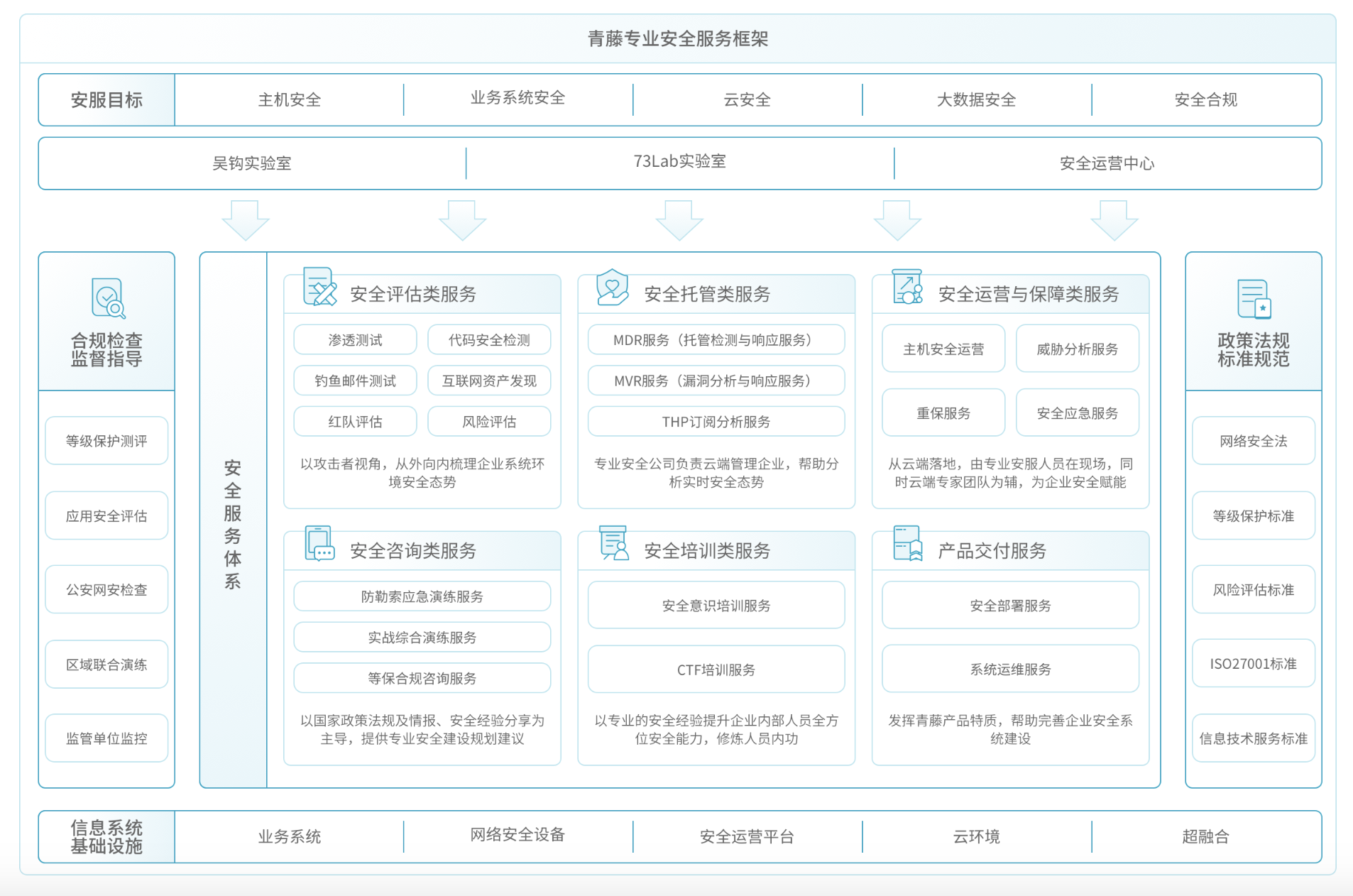1353x896 pixels.
Task: Choose the 风险评估 option
Action: coord(489,422)
